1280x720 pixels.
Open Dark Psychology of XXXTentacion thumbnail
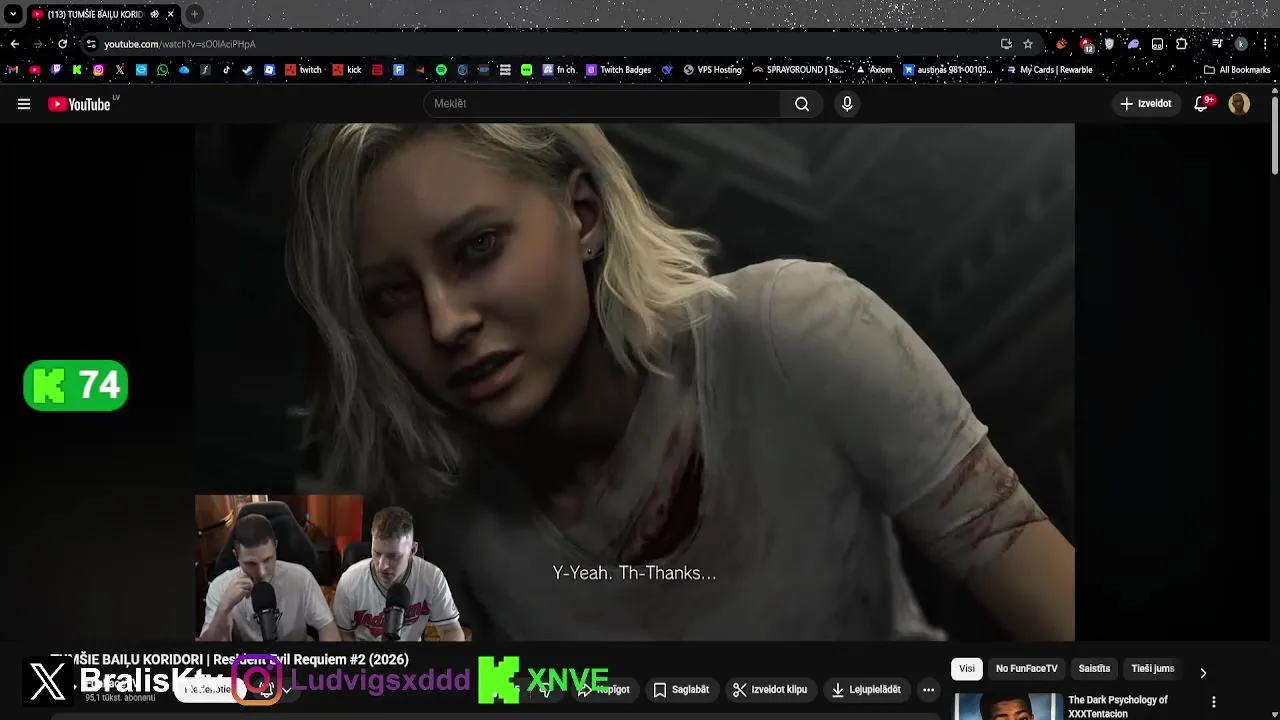[x=1007, y=706]
